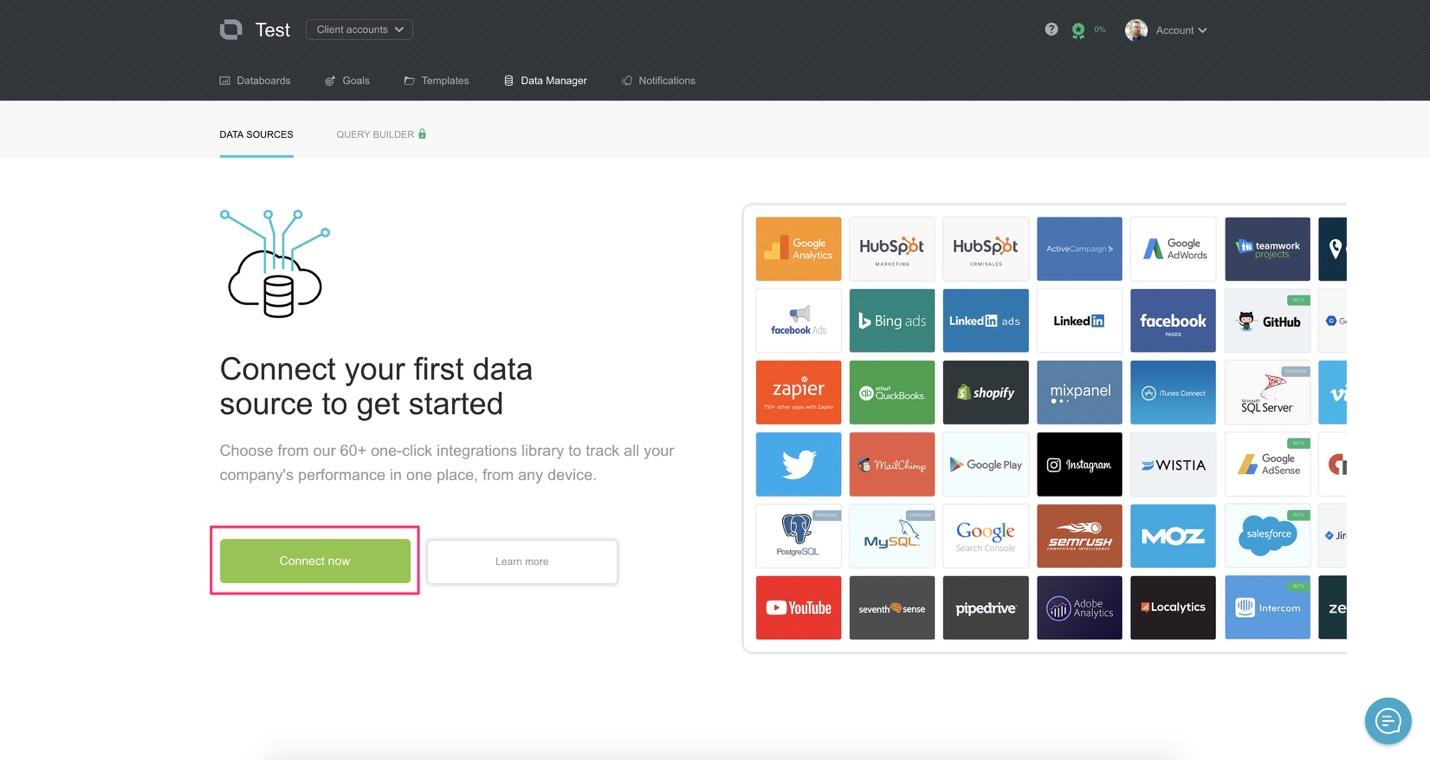Select the HubSpot Marketing tile
This screenshot has width=1430, height=760.
(892, 249)
